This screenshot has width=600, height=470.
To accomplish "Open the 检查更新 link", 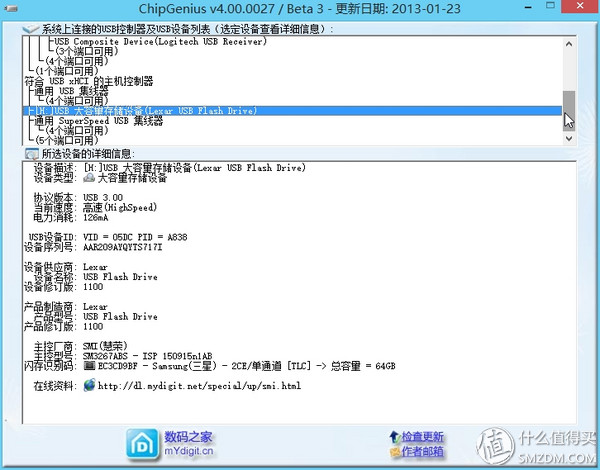I will 422,437.
